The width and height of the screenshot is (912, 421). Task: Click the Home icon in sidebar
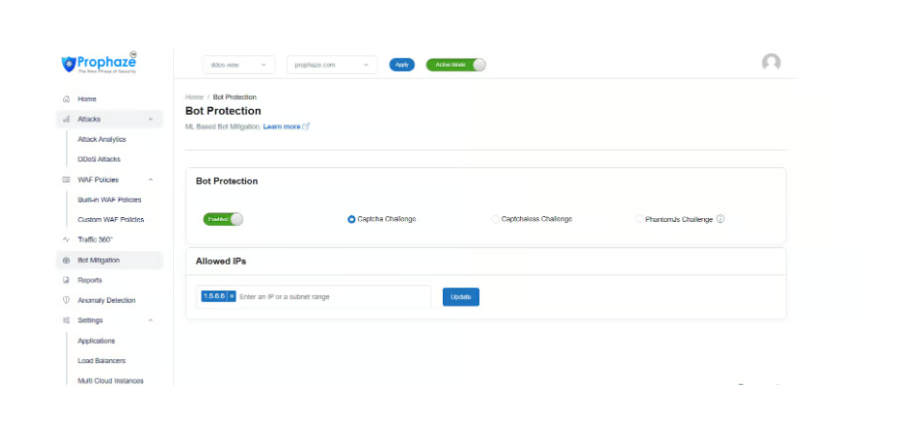[x=66, y=99]
